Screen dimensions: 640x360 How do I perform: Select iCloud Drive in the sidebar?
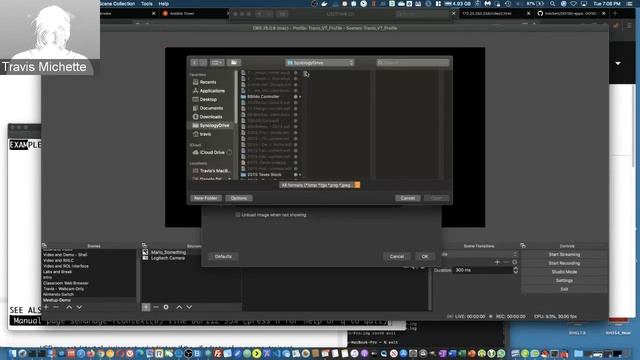point(212,152)
